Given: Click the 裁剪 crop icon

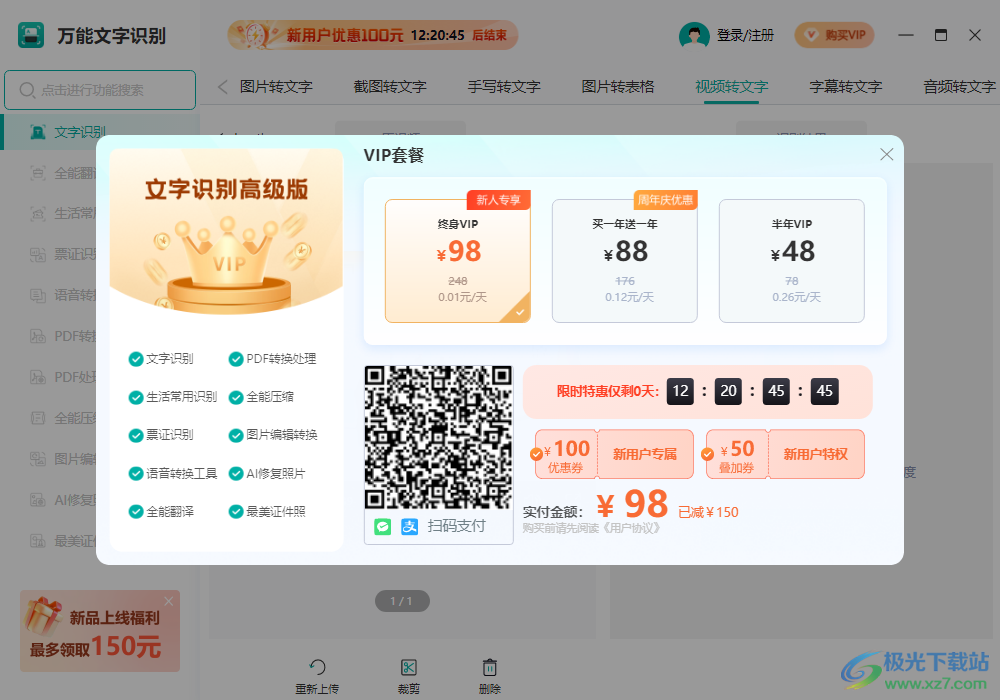Looking at the screenshot, I should 409,667.
